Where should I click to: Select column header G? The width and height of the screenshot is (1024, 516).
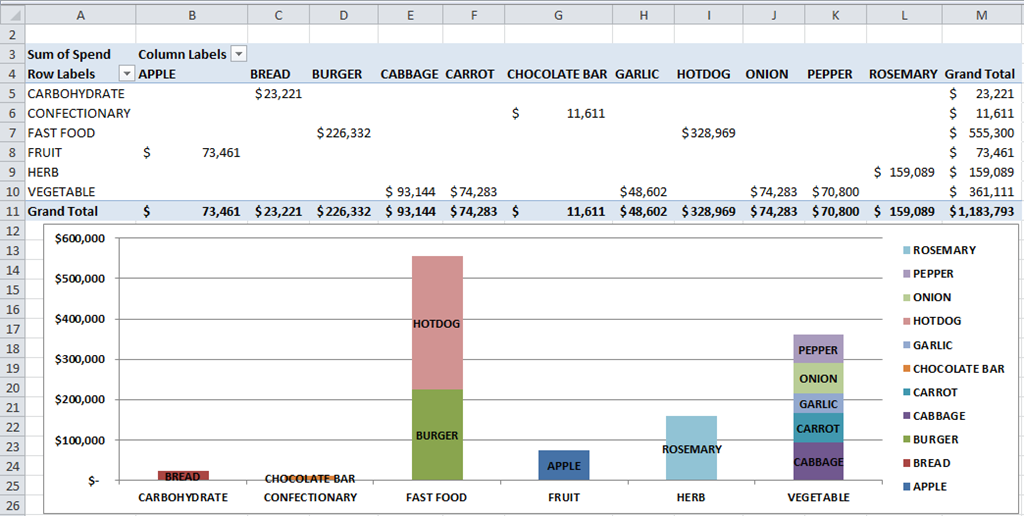[558, 15]
